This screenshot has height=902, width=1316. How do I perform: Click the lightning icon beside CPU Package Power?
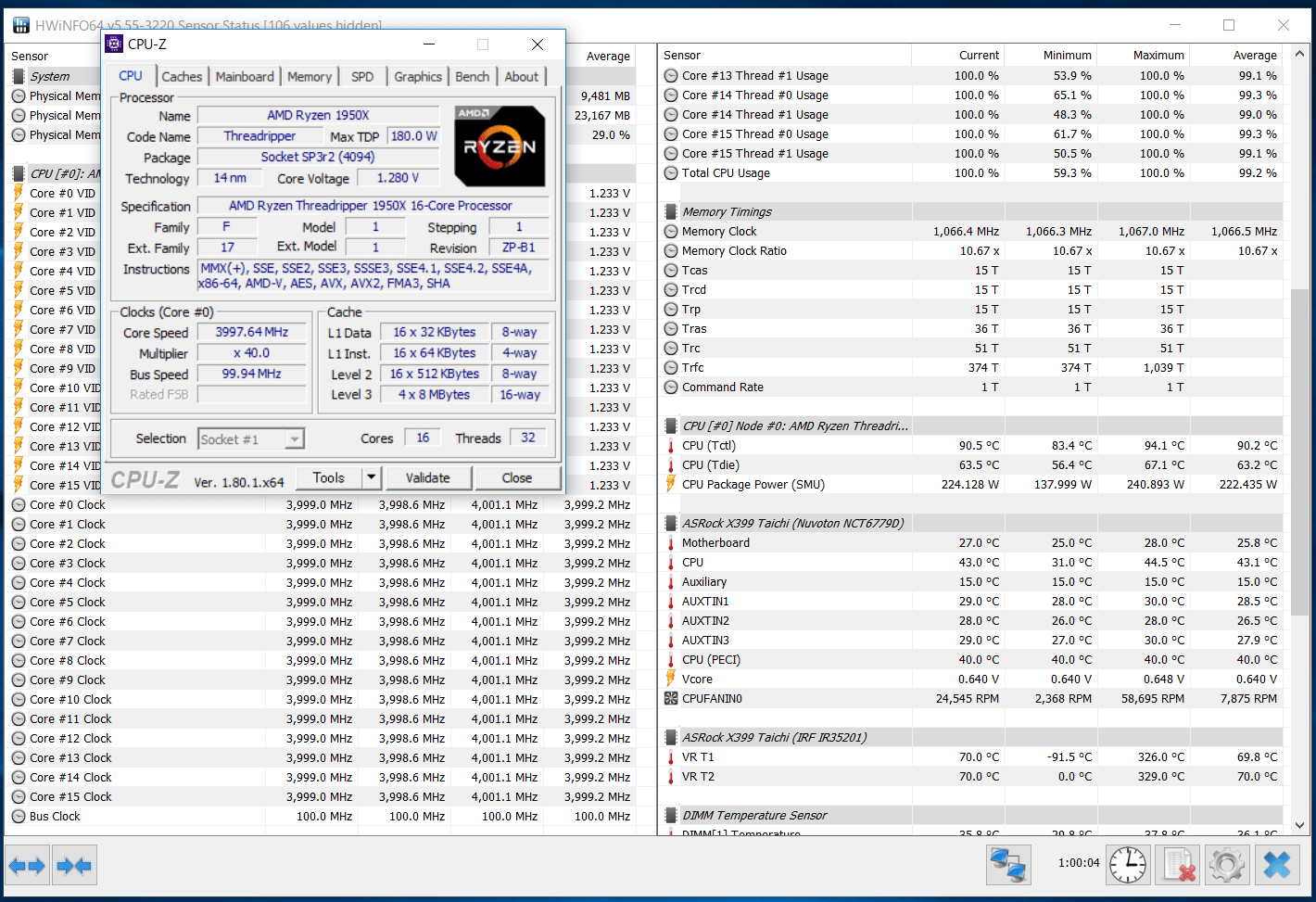coord(671,484)
